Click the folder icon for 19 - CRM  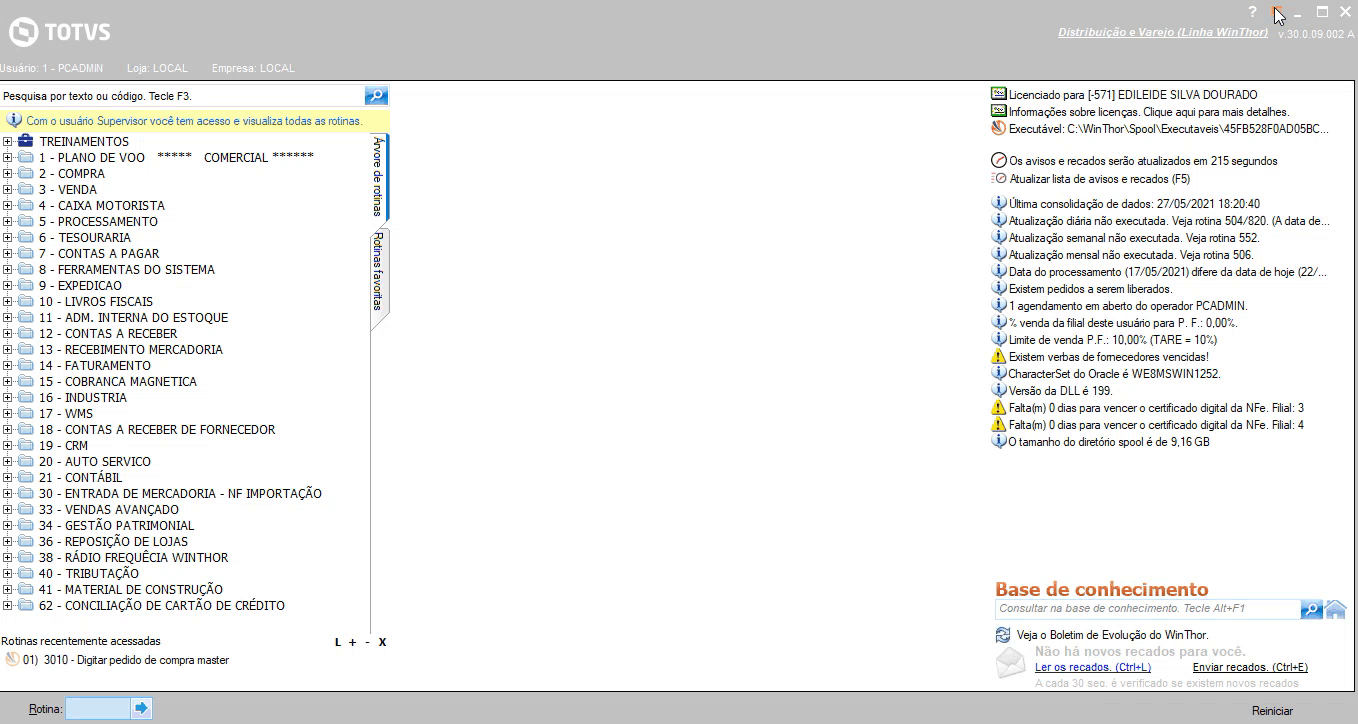[x=26, y=445]
